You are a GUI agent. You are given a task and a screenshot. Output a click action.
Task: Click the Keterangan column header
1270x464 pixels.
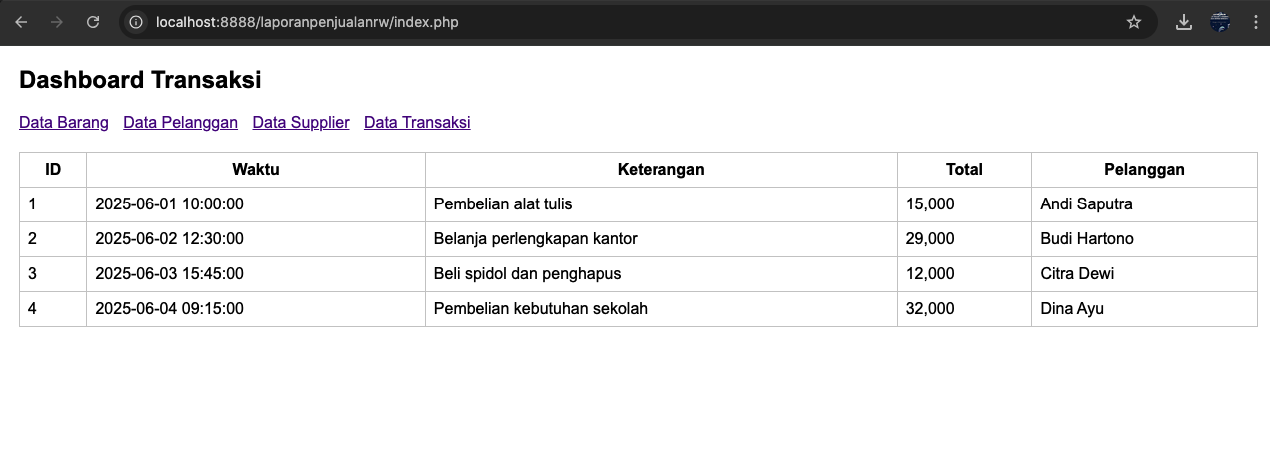point(661,170)
